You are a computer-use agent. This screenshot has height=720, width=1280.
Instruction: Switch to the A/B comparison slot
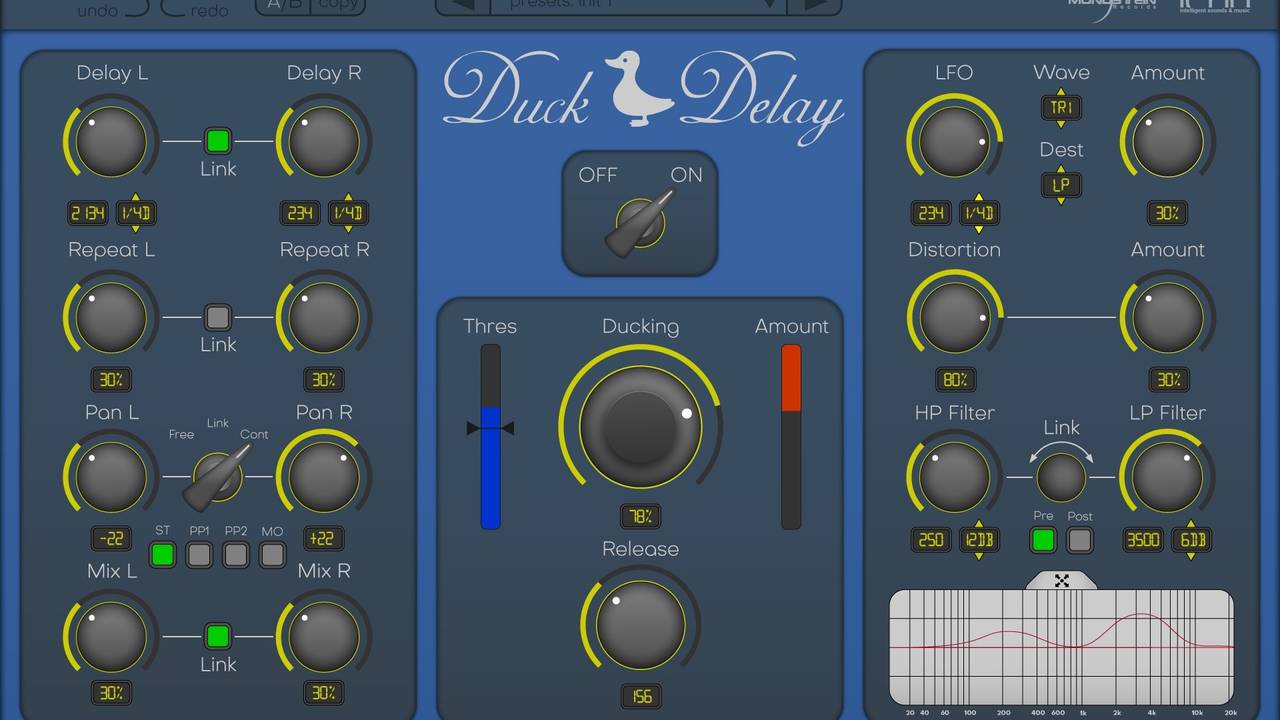[x=283, y=5]
